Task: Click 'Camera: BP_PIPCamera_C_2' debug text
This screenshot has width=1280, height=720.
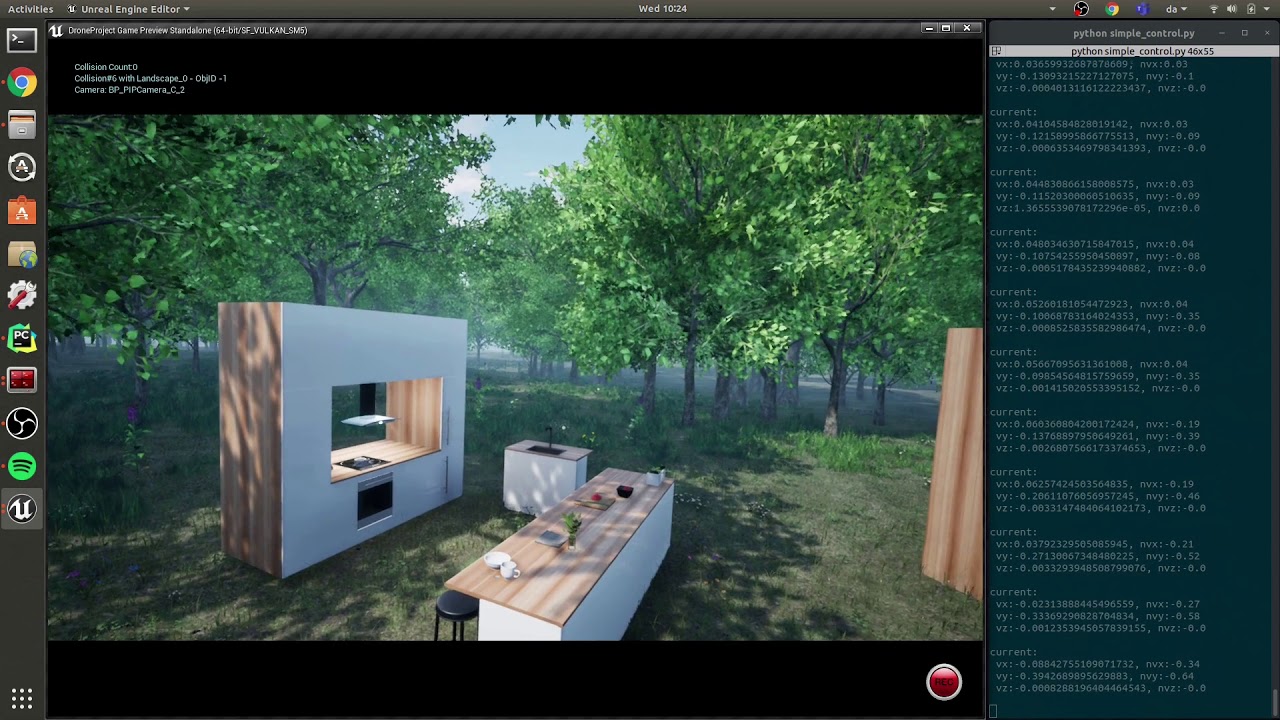Action: (x=129, y=90)
